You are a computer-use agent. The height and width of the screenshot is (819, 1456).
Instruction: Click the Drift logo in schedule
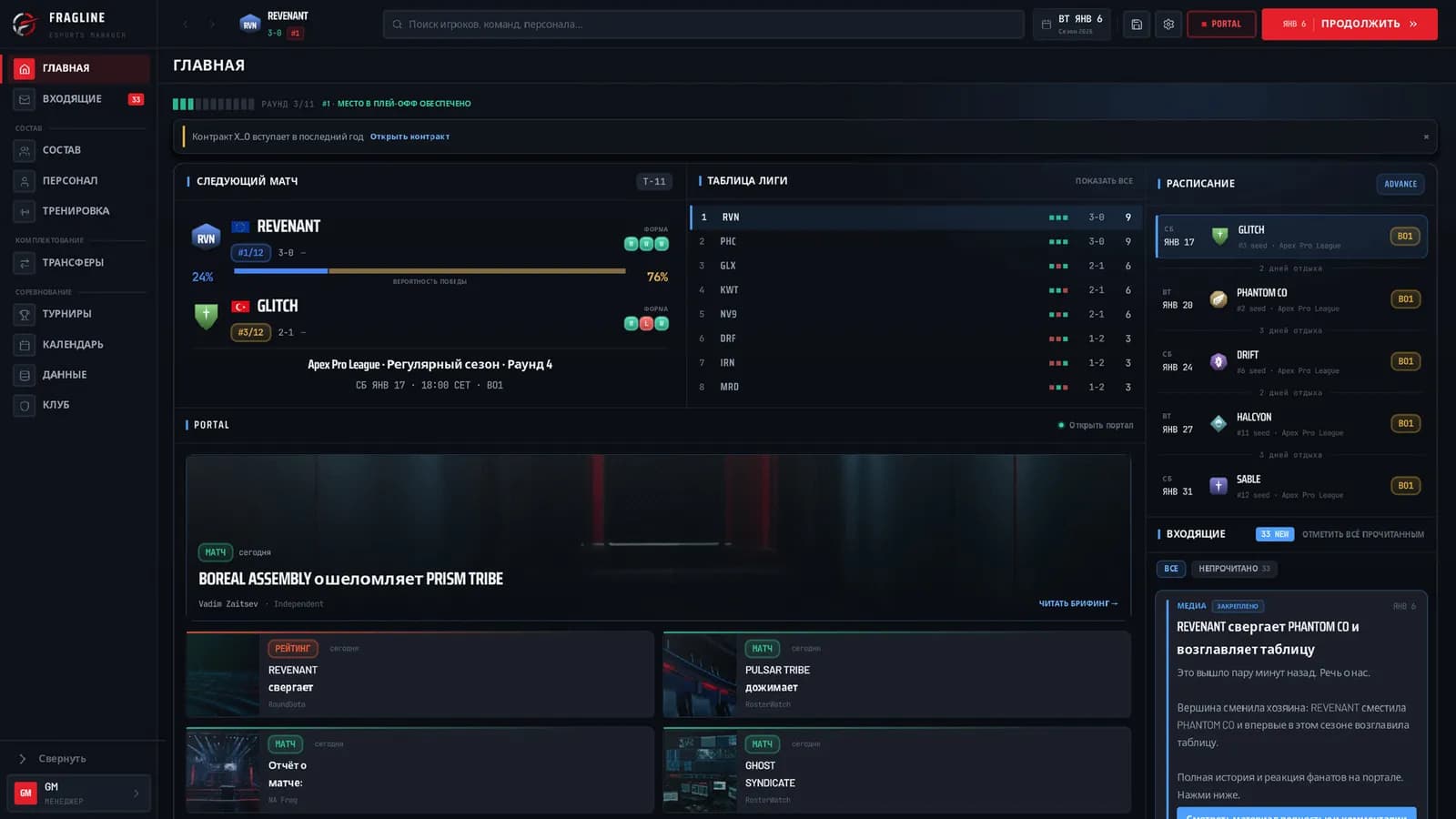1218,361
